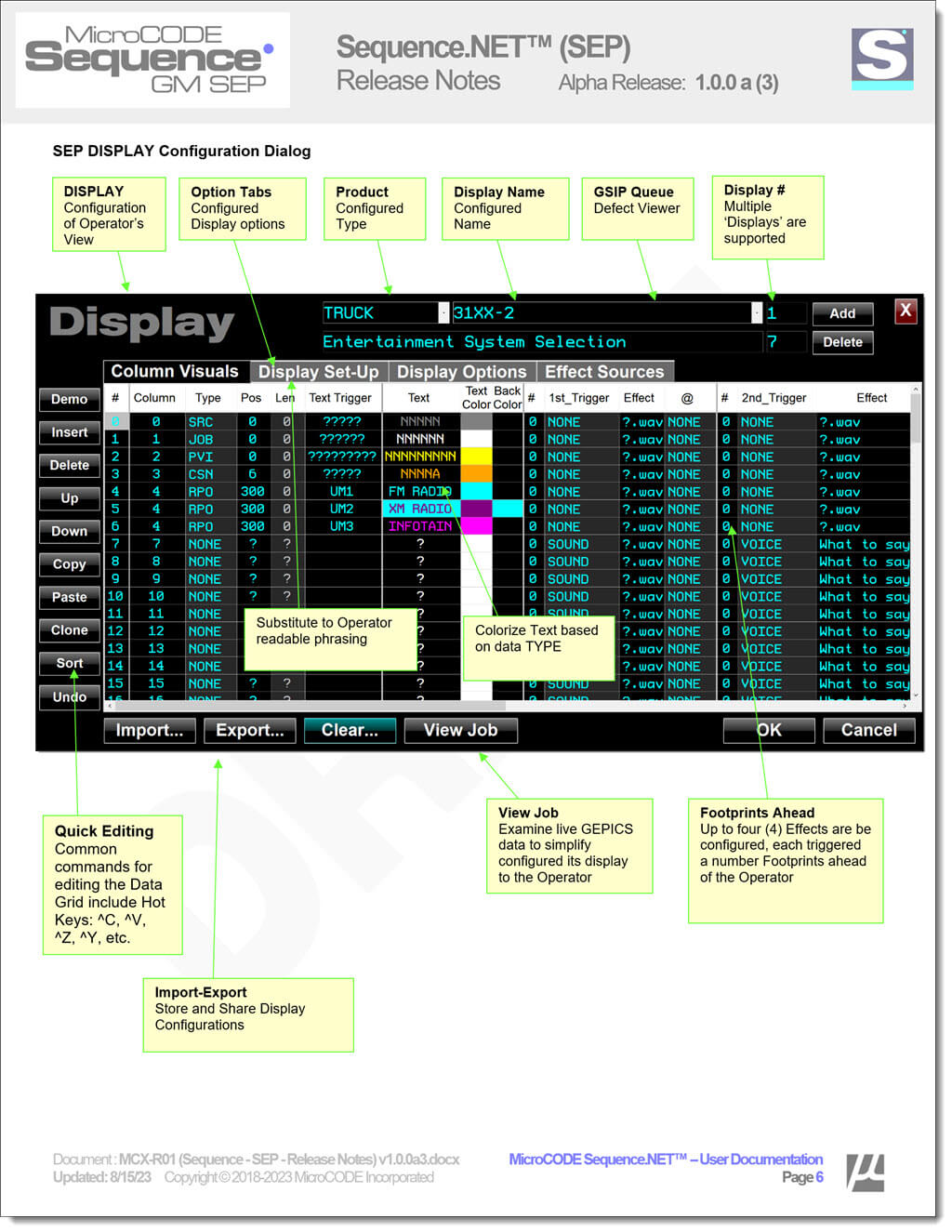Click the Insert side button
The image size is (952, 1232).
(x=70, y=432)
